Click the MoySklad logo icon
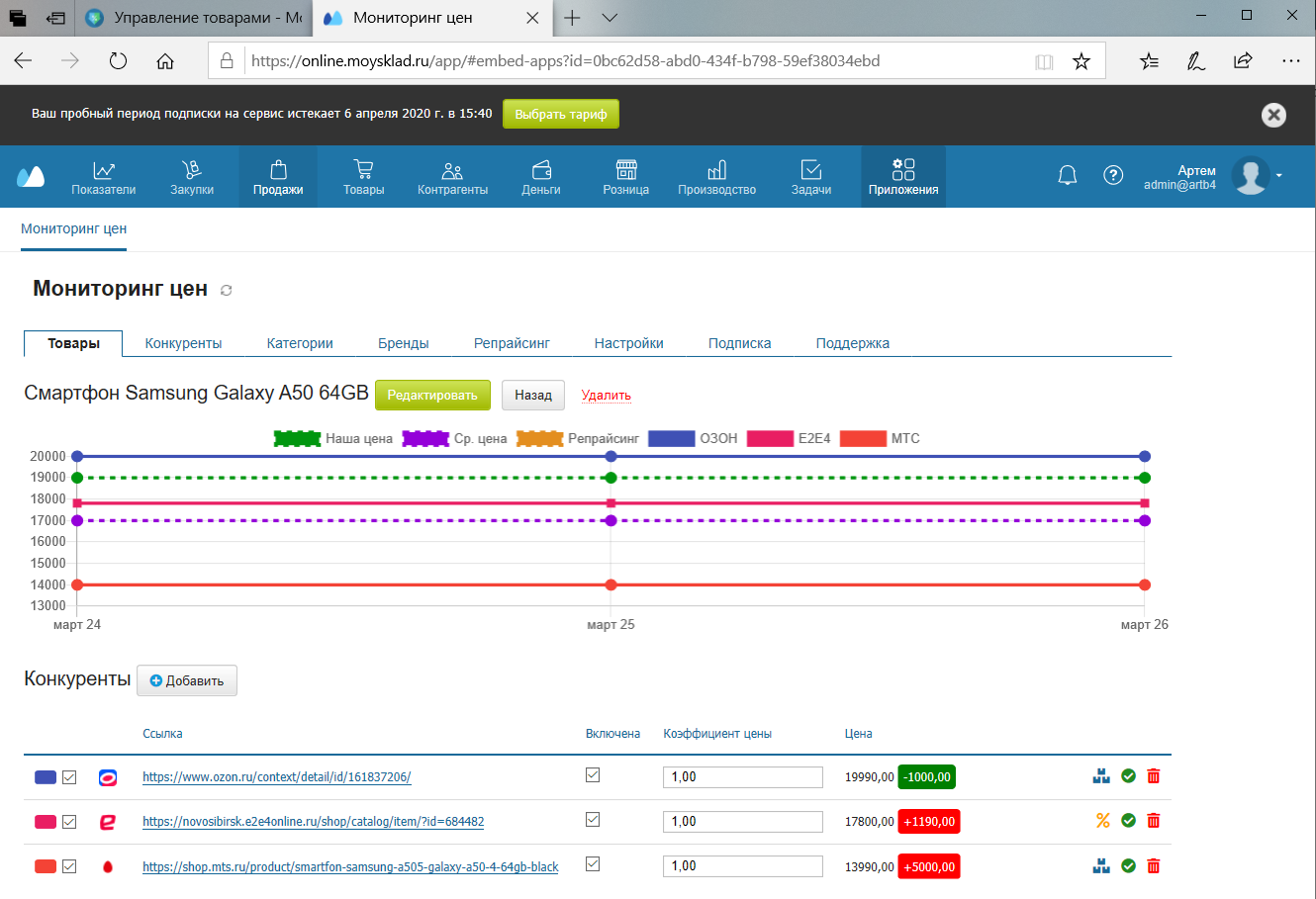1316x899 pixels. 31,177
